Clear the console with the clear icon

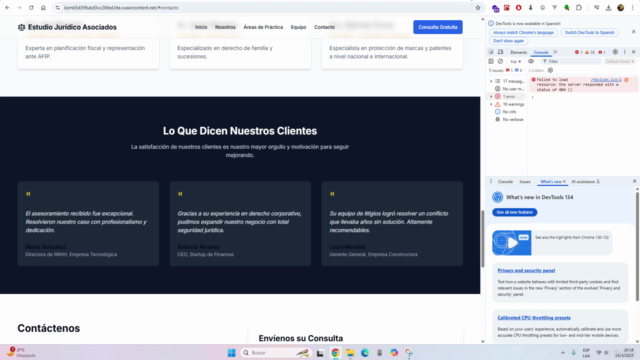tap(500, 61)
